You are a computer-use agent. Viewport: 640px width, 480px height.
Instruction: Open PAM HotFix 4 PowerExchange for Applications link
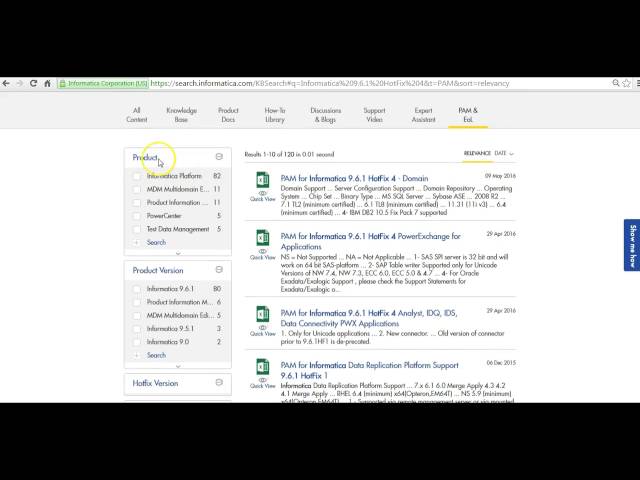coord(371,241)
